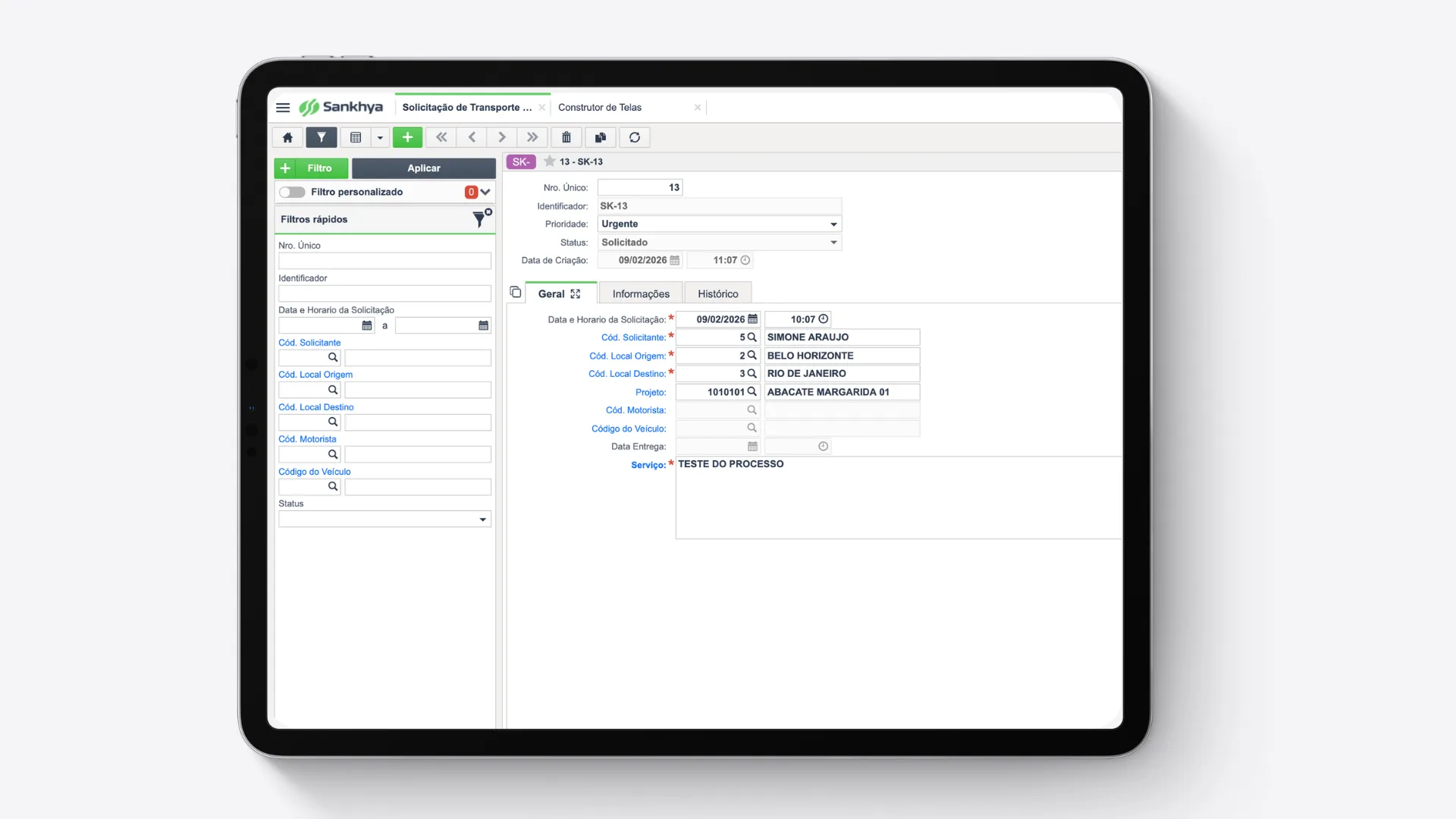Click the green Filtro button
This screenshot has width=1456, height=819.
click(311, 168)
